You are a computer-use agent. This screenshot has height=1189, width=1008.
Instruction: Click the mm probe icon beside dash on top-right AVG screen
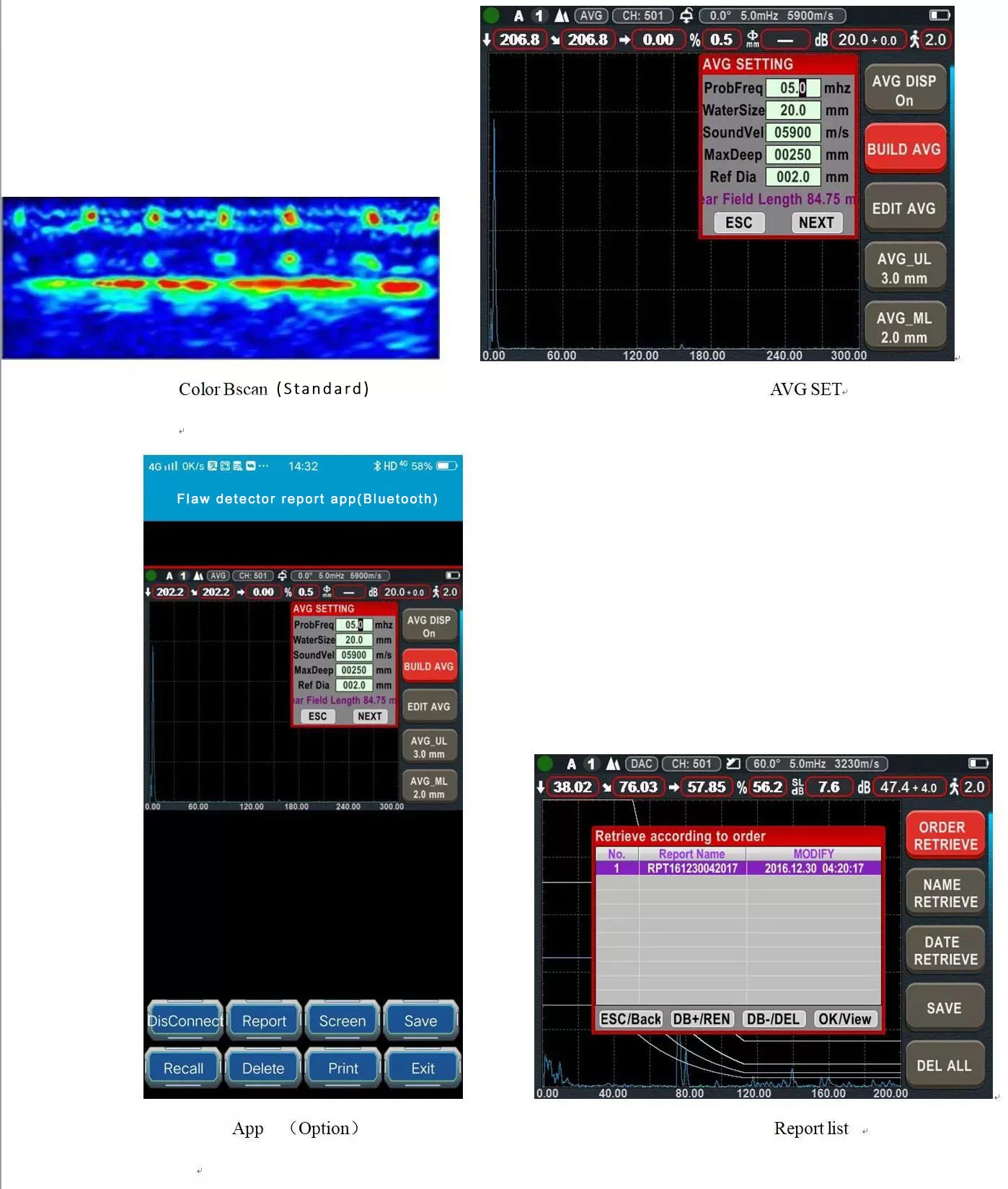pos(752,40)
